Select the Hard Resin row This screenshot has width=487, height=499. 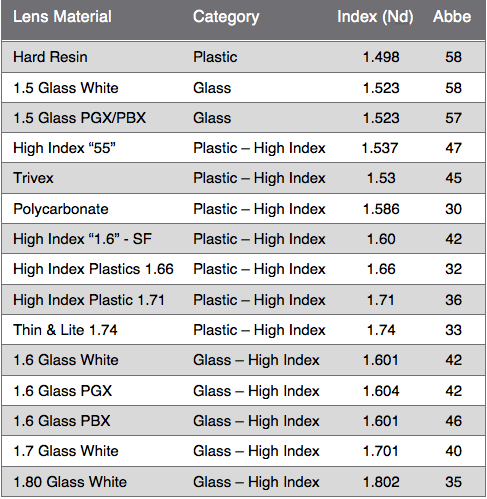243,57
